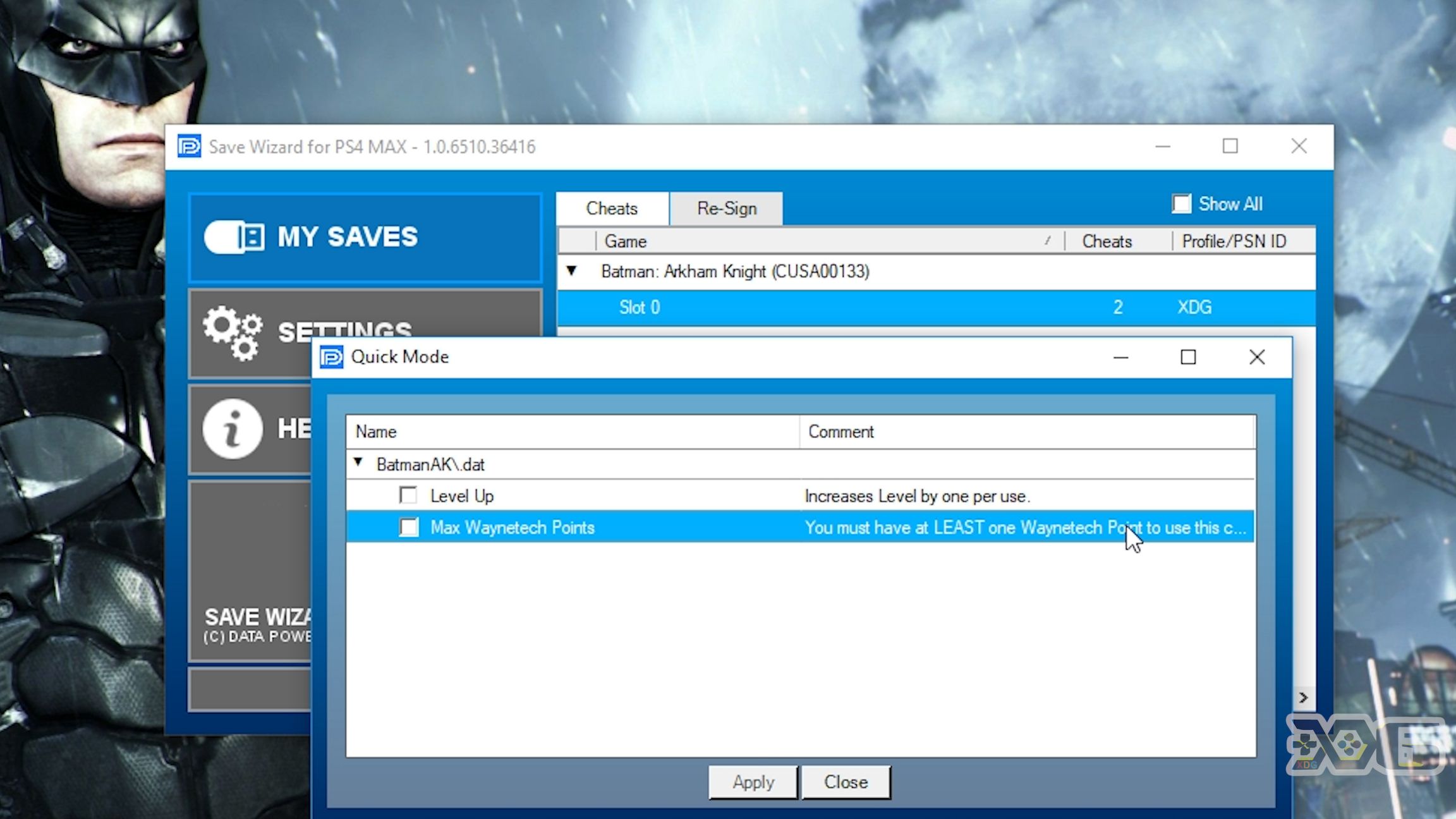Viewport: 1456px width, 819px height.
Task: Maximize the Quick Mode window
Action: pyautogui.click(x=1188, y=358)
